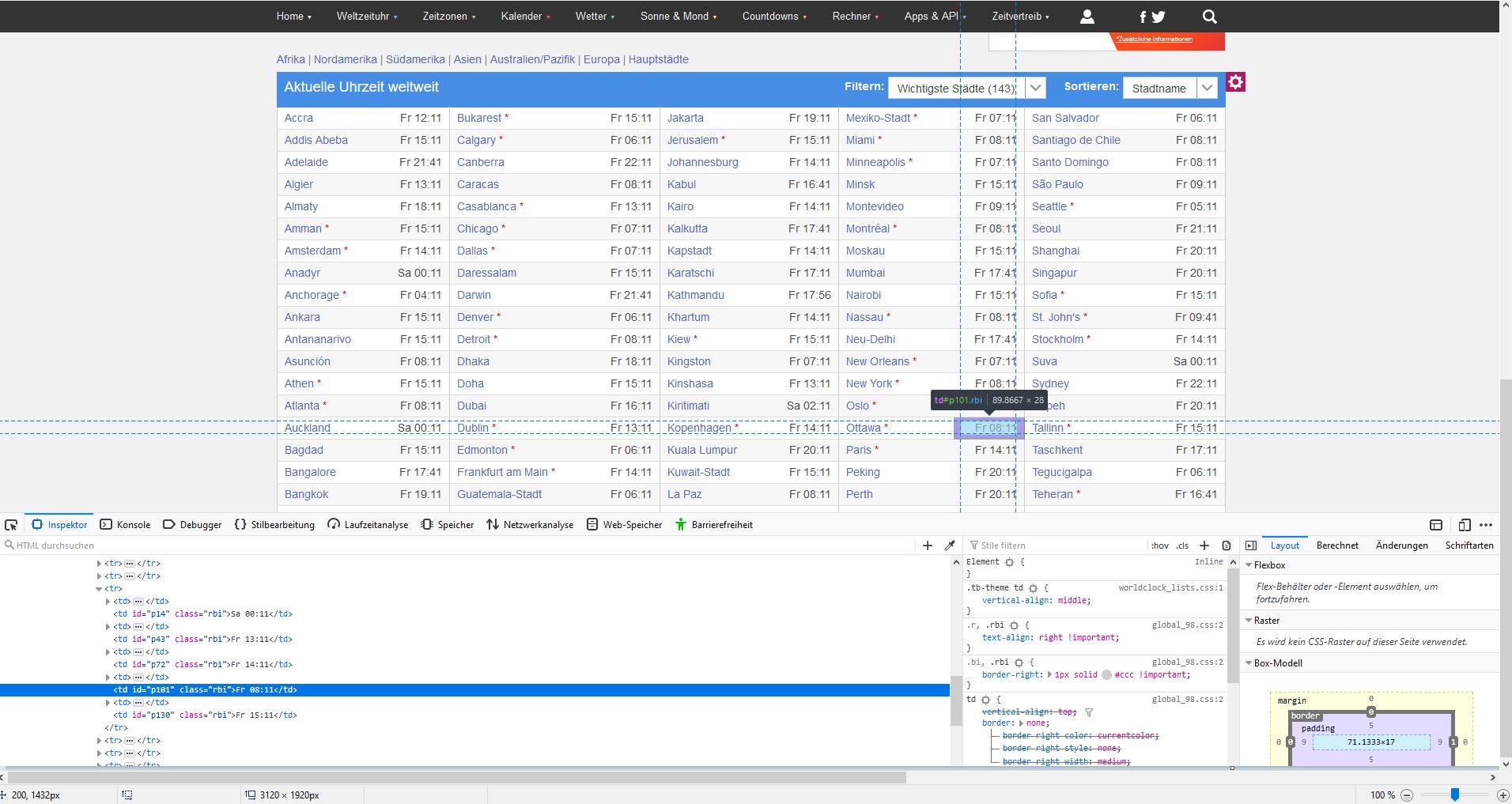
Task: Adjust the DevTools zoom slider
Action: (x=1455, y=795)
